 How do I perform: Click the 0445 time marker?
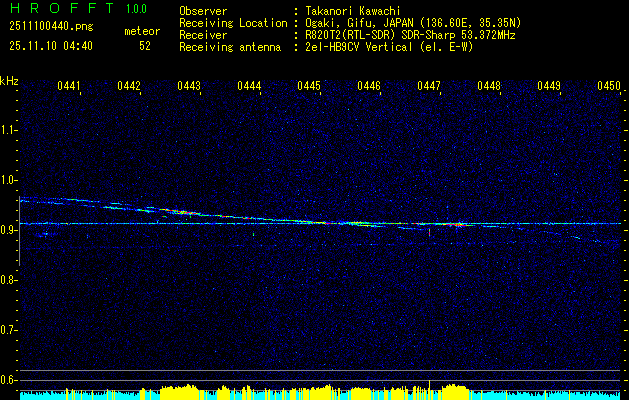309,87
